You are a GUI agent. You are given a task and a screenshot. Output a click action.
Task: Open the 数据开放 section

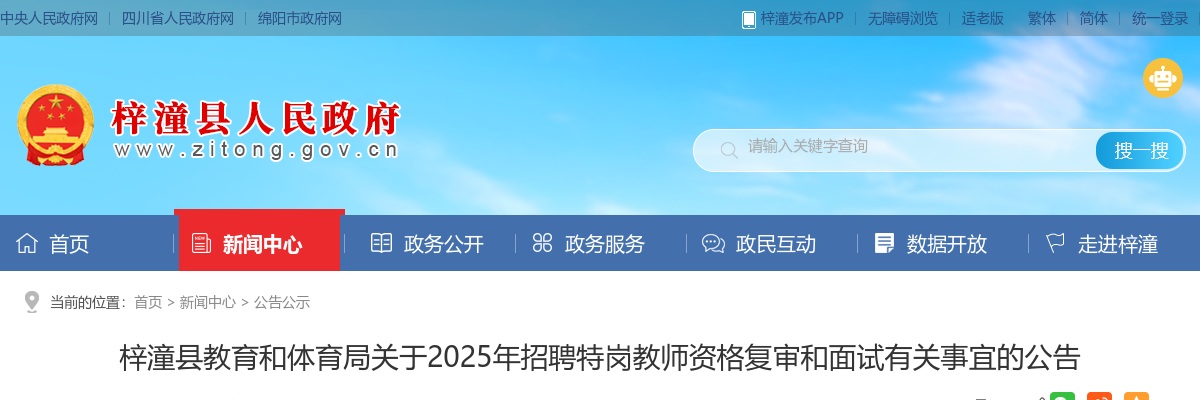[x=931, y=243]
